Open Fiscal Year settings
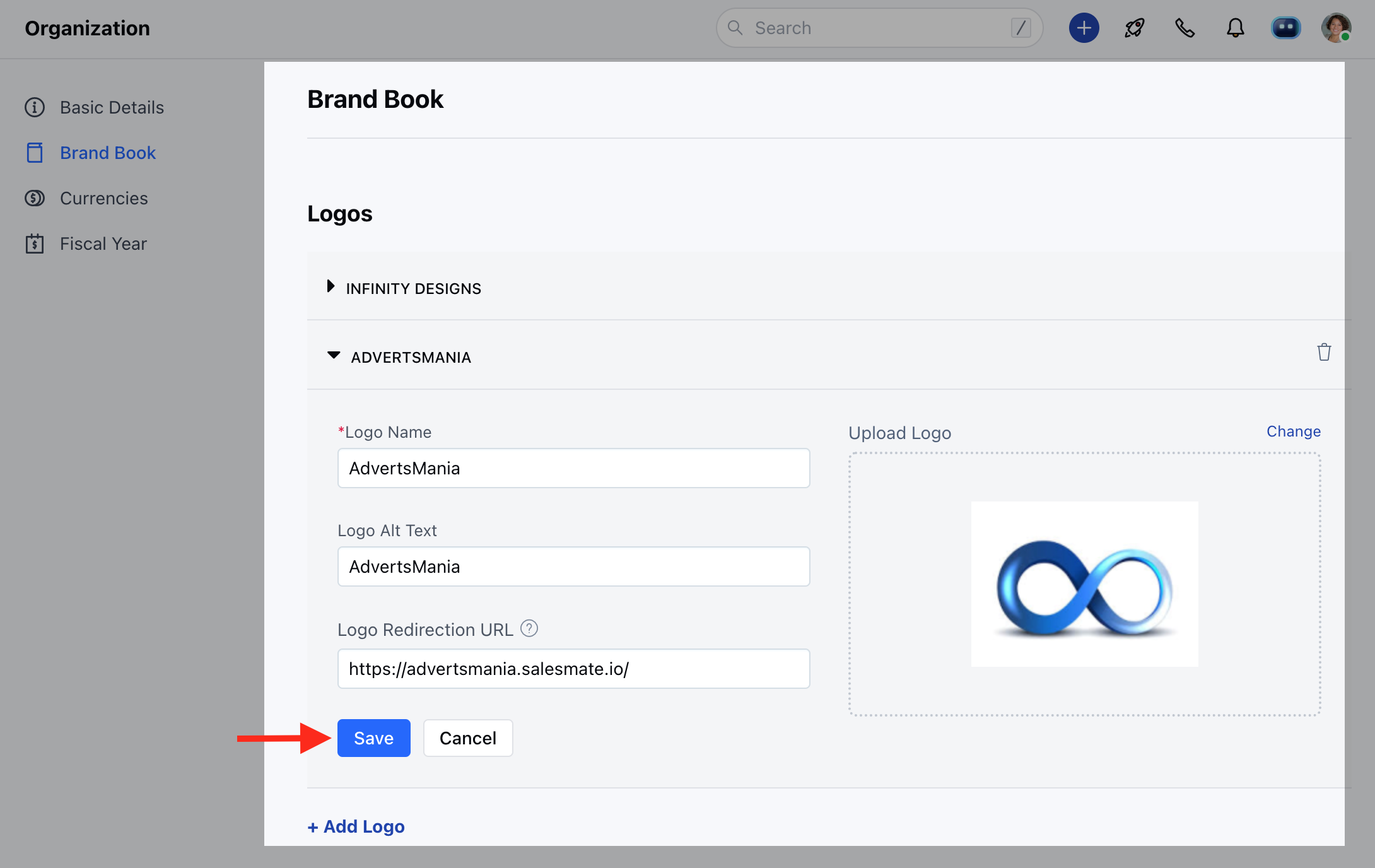This screenshot has height=868, width=1375. pyautogui.click(x=103, y=243)
